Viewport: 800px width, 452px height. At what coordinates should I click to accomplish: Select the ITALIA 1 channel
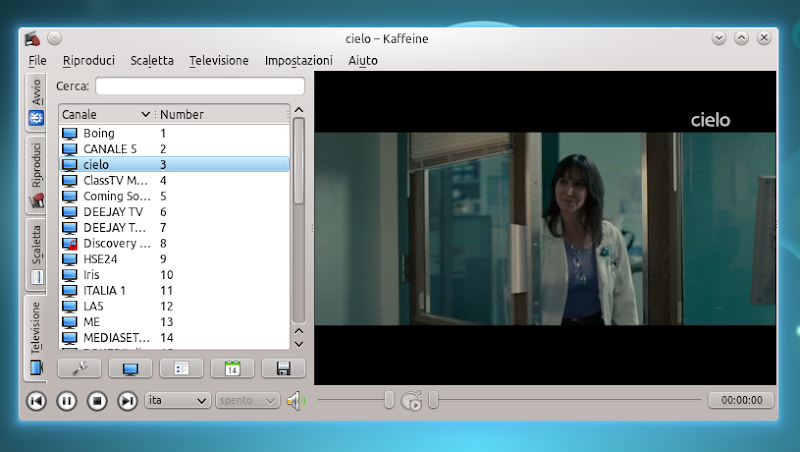(174, 291)
